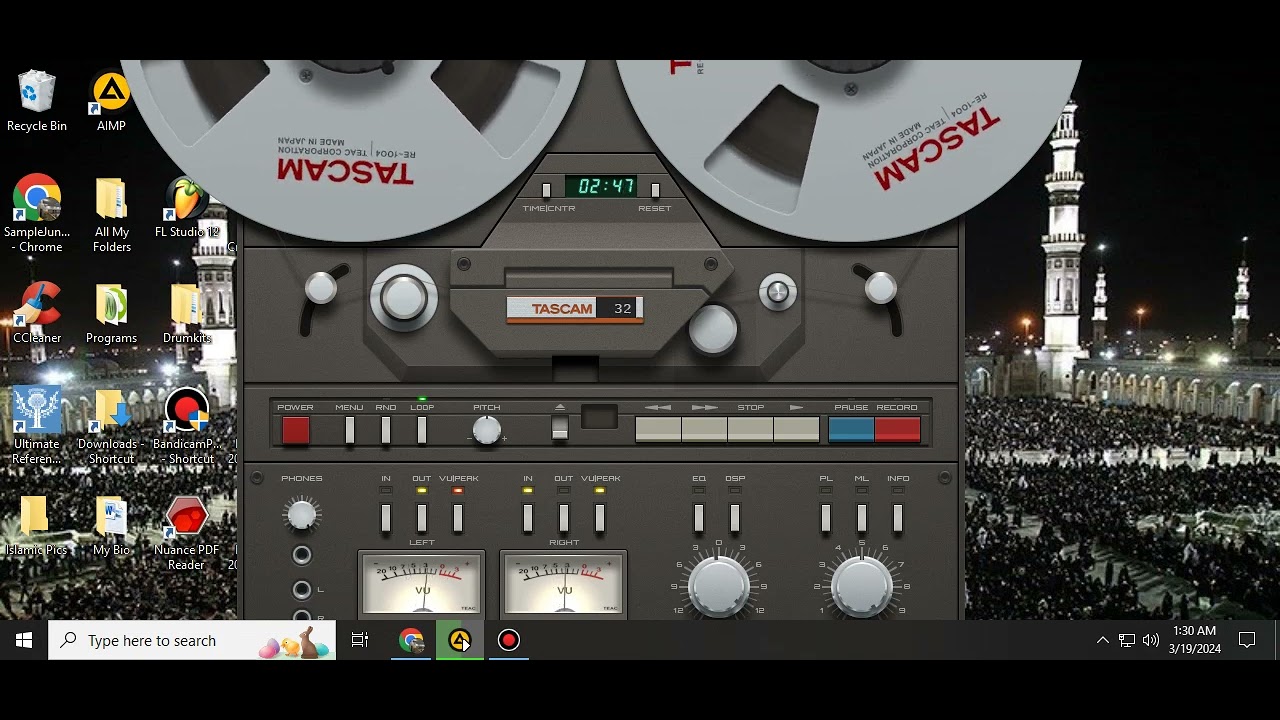Turn off the deck with the POWER button
This screenshot has width=1280, height=720.
tap(296, 430)
